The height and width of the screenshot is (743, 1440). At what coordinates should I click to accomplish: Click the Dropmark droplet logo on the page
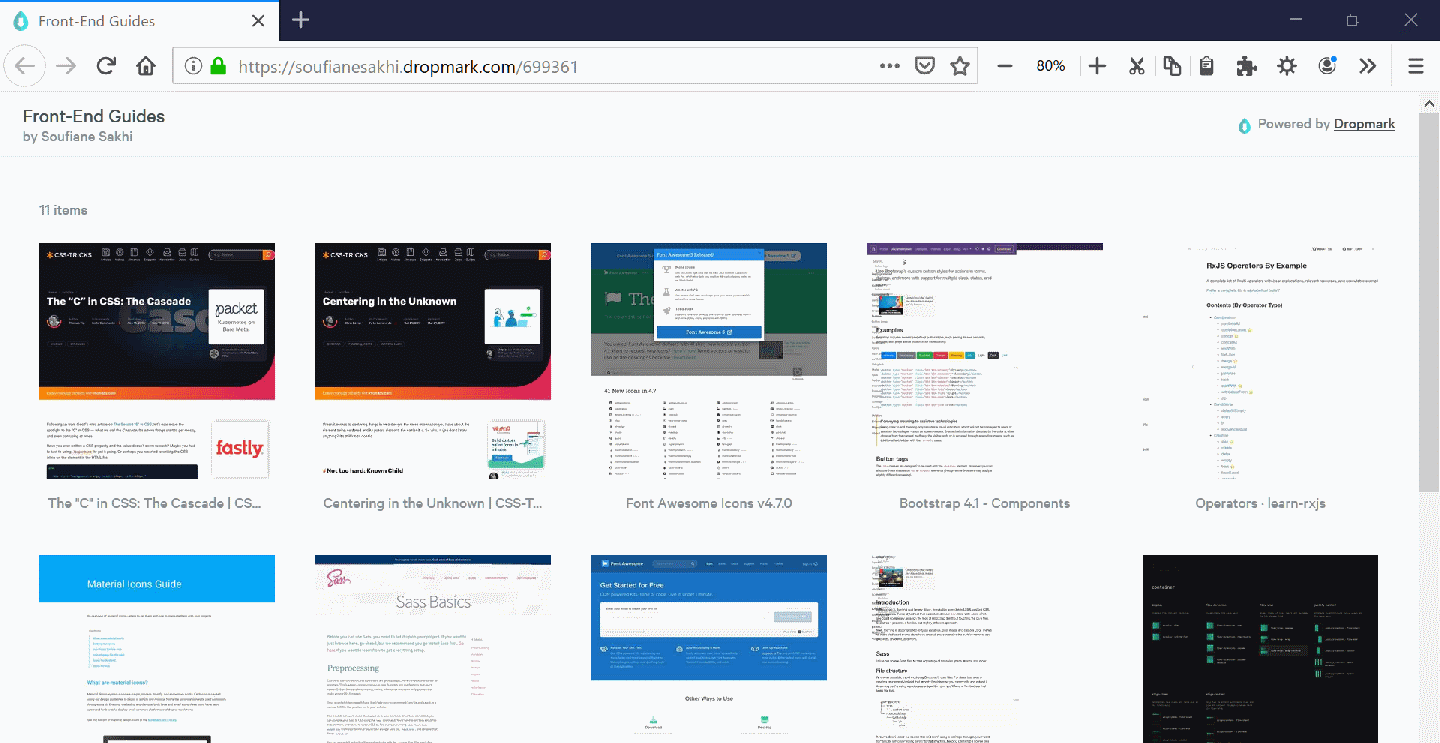[x=1244, y=126]
